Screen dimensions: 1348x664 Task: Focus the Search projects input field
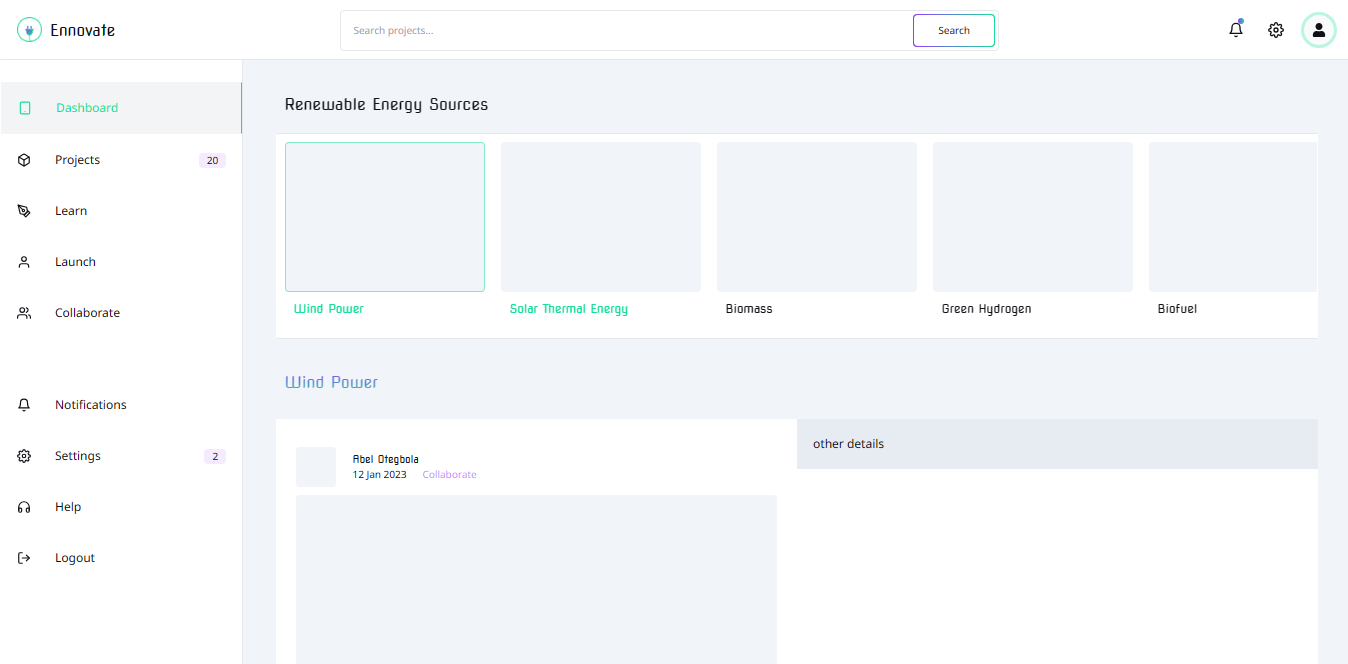pyautogui.click(x=627, y=31)
